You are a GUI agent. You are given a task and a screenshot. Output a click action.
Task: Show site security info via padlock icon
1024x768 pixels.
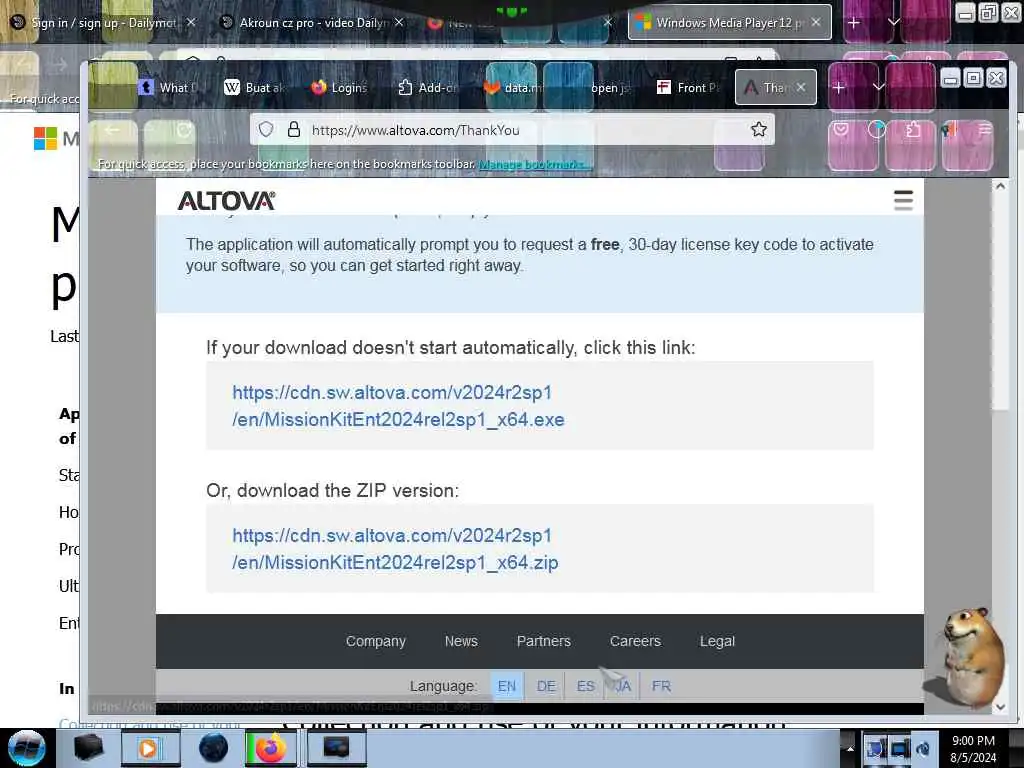[x=294, y=129]
